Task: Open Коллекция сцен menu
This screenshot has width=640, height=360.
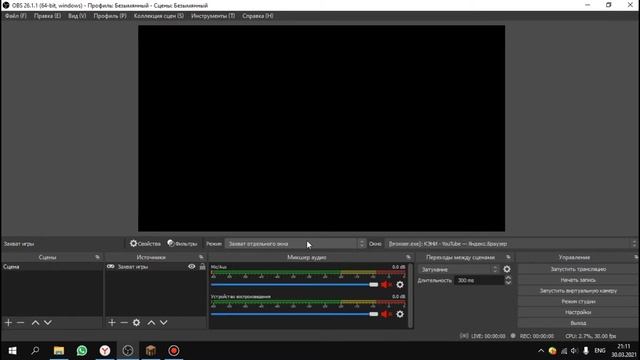Action: tap(159, 16)
